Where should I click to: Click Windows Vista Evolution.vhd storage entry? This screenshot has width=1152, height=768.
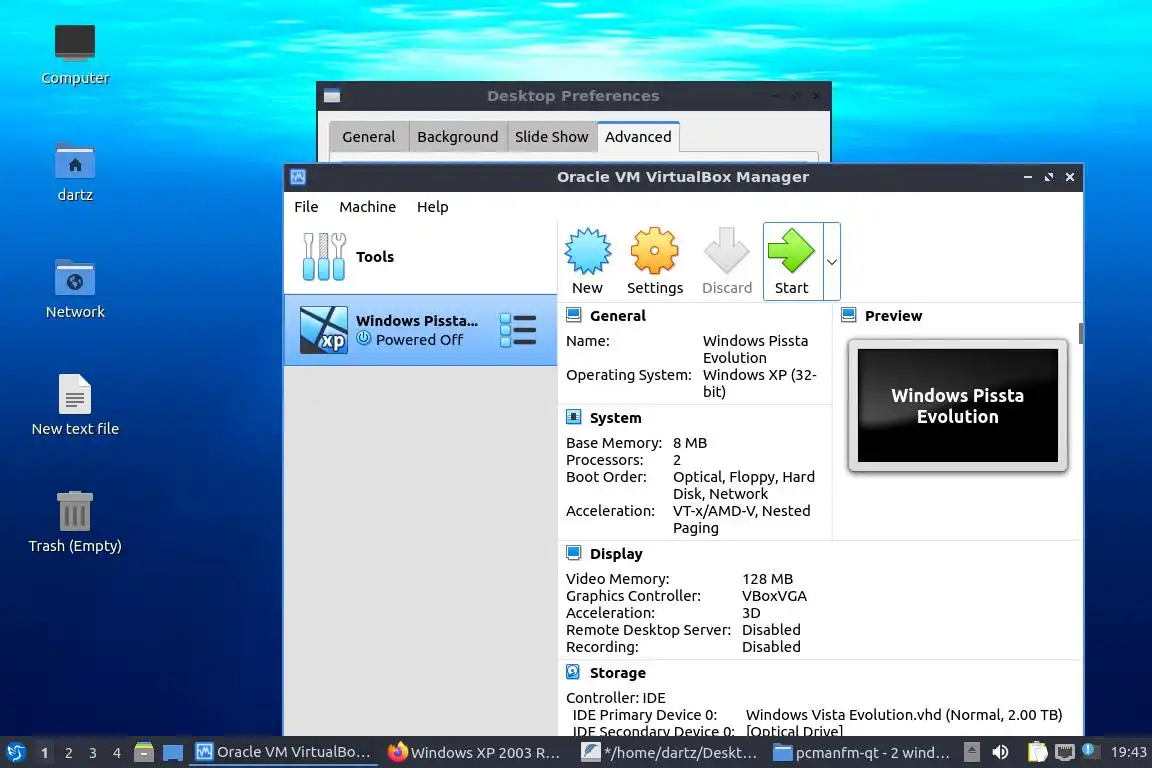[x=904, y=715]
